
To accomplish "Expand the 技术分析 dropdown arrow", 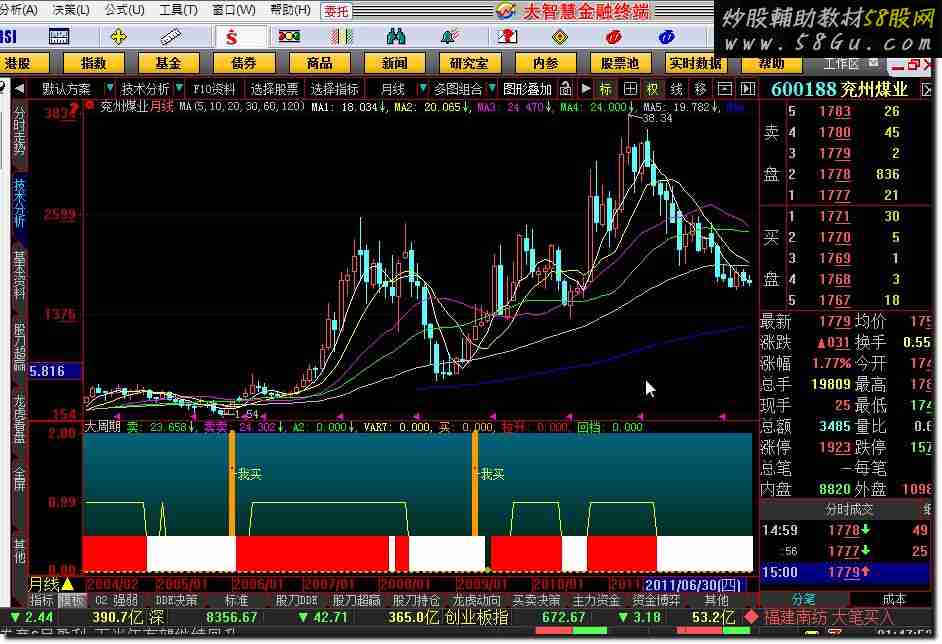I will tap(179, 88).
